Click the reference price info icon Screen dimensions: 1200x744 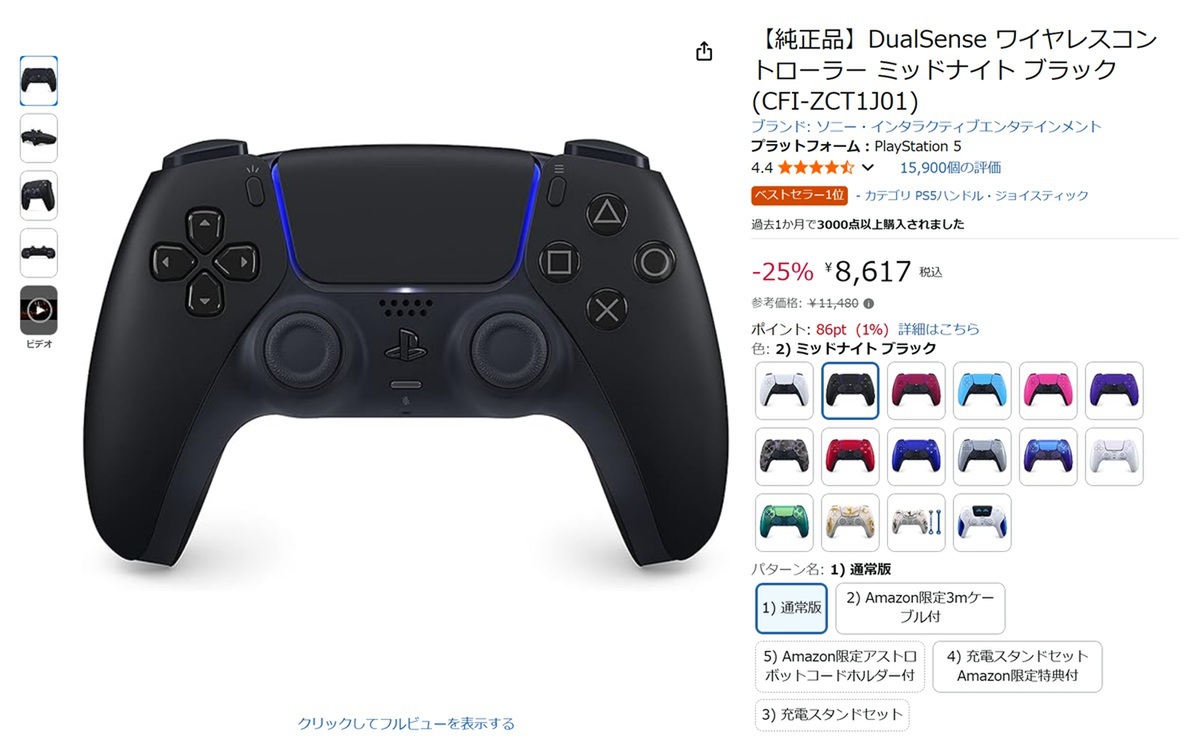(868, 303)
